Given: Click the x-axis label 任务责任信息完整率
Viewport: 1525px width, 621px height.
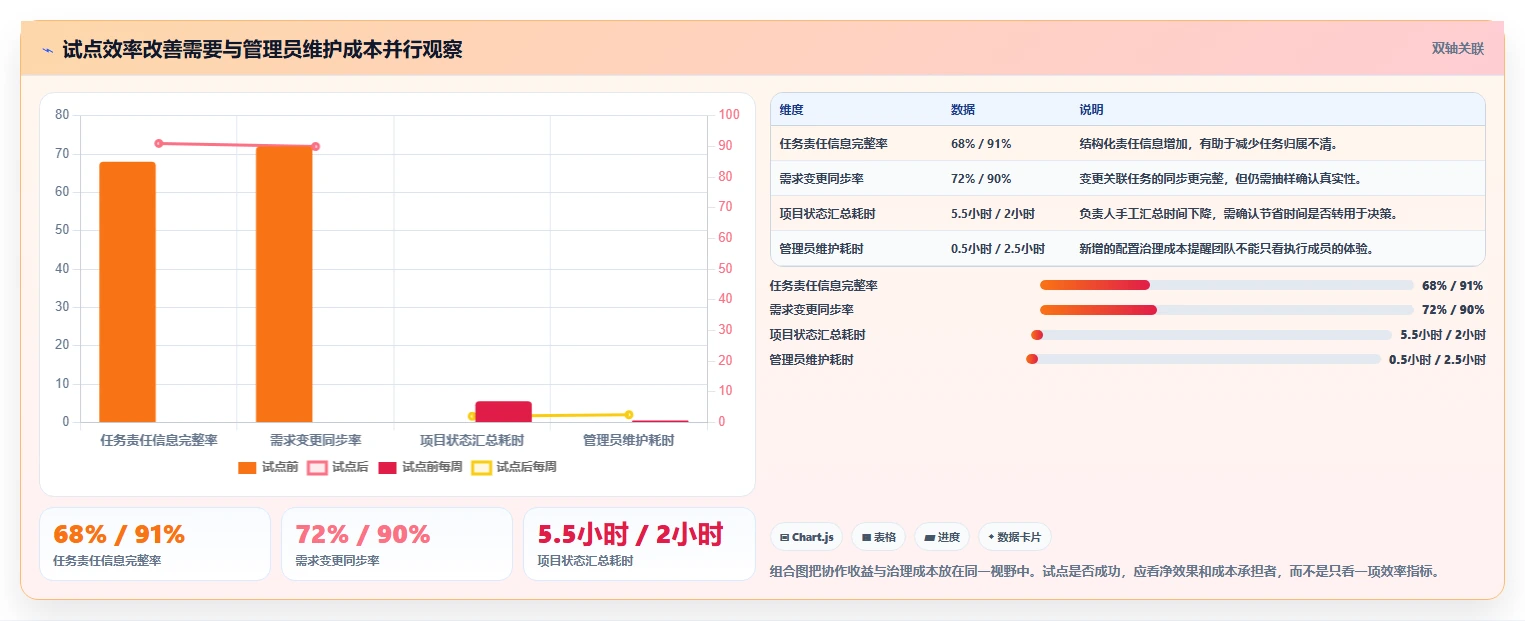Looking at the screenshot, I should pyautogui.click(x=159, y=440).
